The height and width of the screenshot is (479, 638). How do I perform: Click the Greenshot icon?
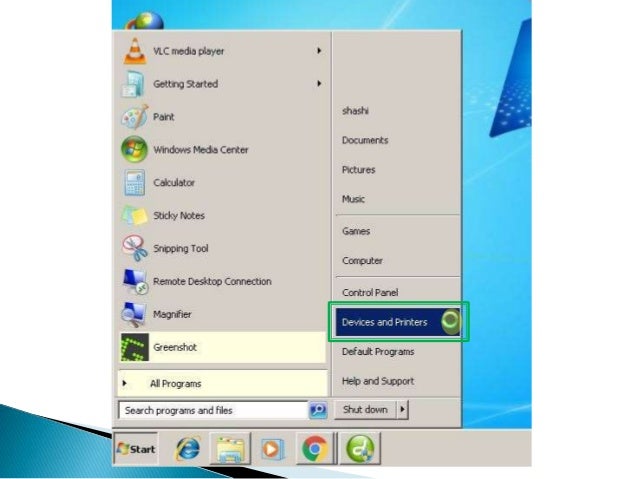135,347
